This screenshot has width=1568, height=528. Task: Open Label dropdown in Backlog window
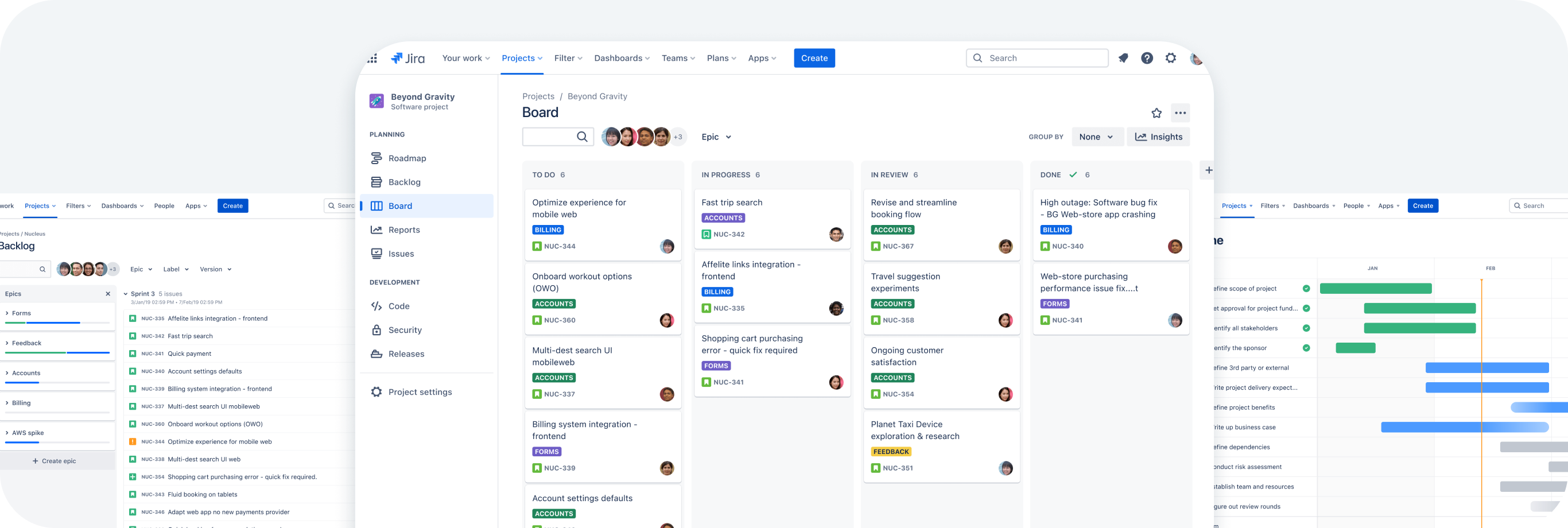coord(176,269)
